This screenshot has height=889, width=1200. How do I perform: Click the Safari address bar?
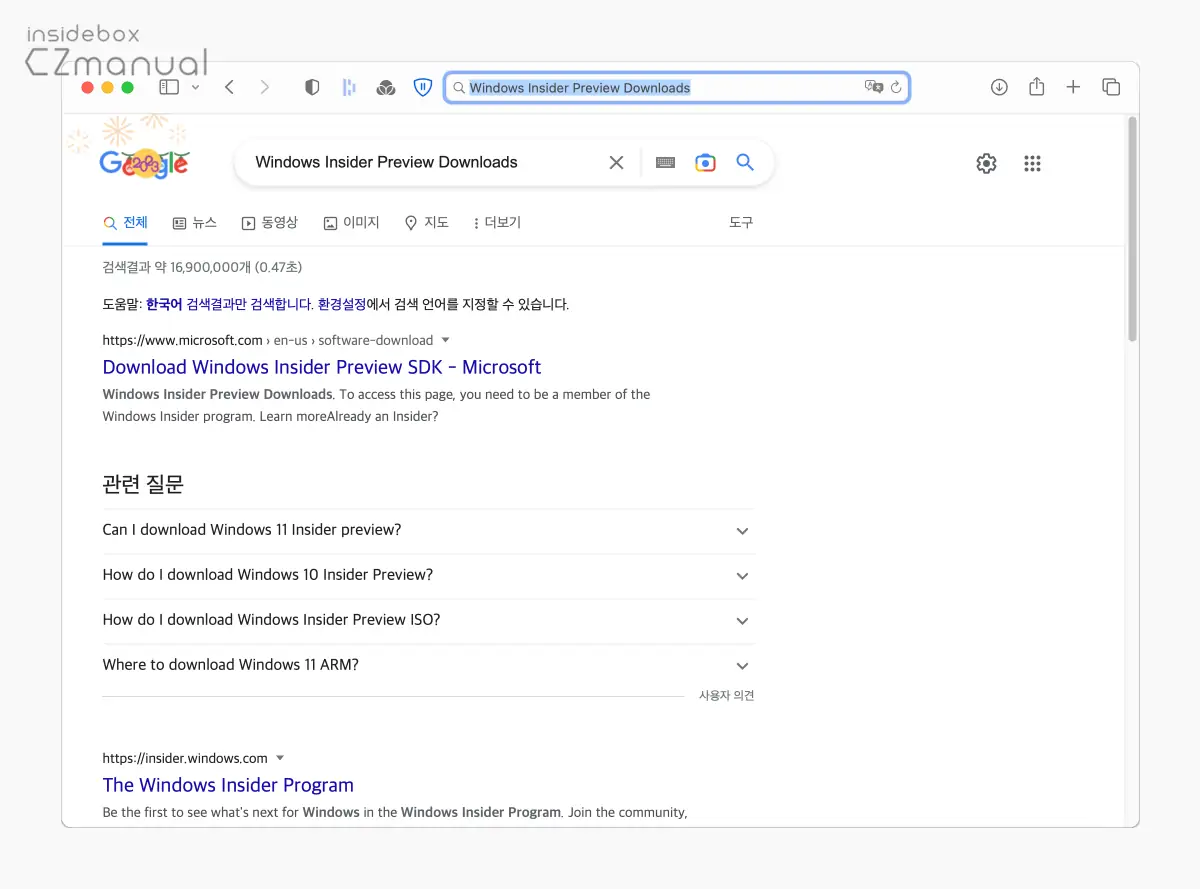677,88
